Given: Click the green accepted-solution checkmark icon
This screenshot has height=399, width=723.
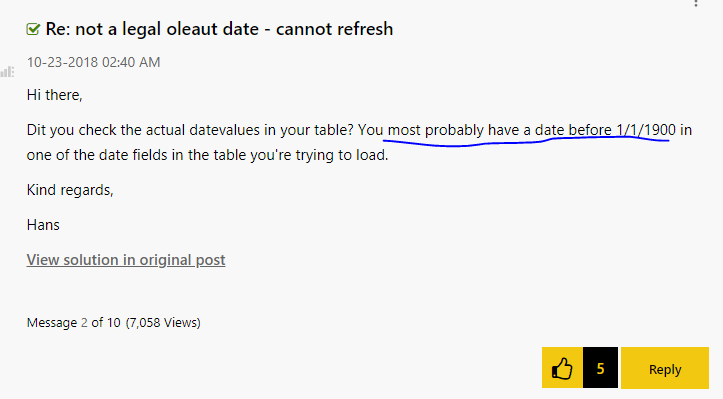Looking at the screenshot, I should [33, 29].
